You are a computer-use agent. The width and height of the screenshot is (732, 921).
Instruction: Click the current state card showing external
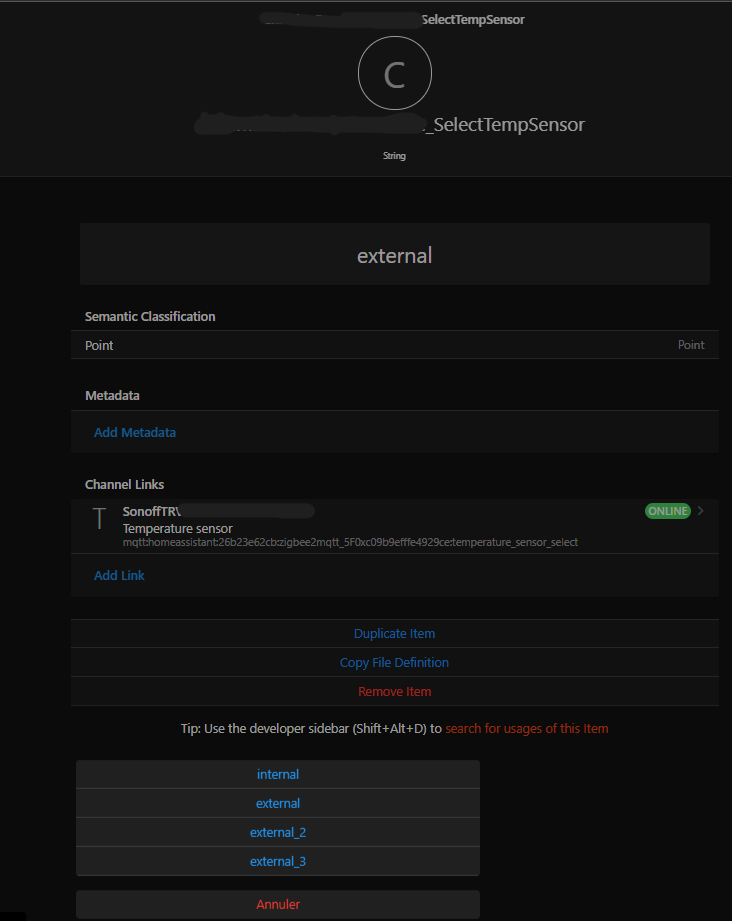[x=394, y=255]
